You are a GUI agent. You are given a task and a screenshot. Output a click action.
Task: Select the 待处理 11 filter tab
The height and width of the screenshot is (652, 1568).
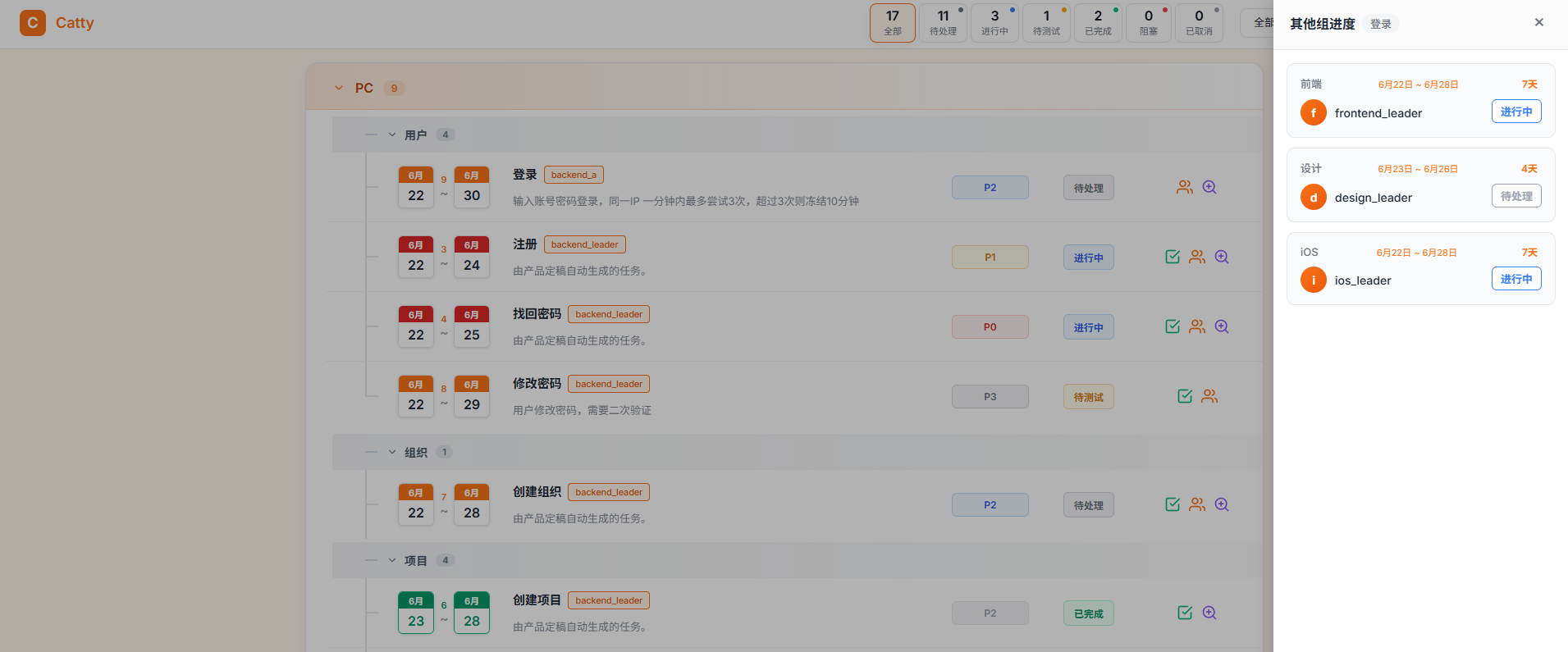(943, 23)
